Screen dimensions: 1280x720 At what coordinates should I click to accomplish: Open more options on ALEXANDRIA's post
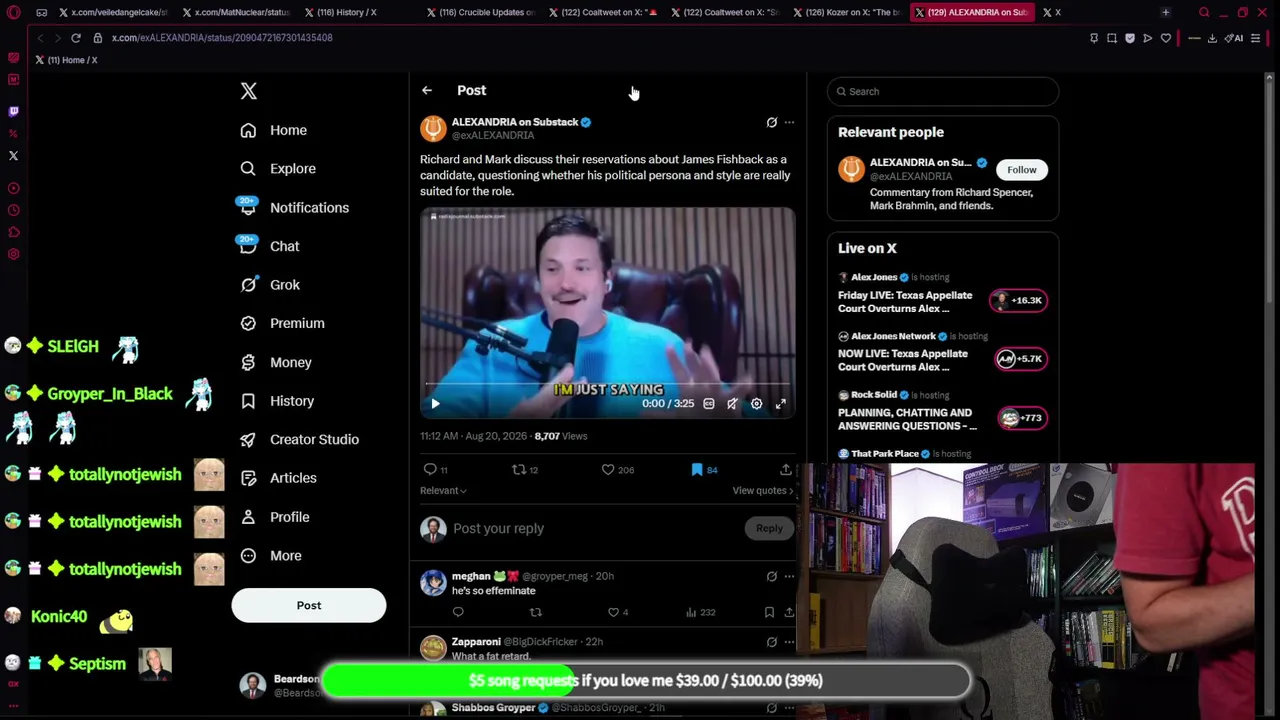pos(789,122)
